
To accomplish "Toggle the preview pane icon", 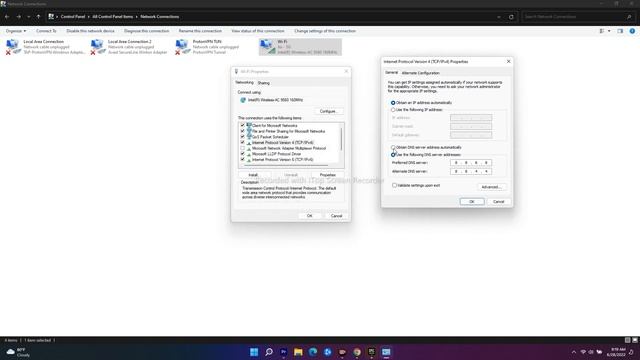I will tap(620, 31).
